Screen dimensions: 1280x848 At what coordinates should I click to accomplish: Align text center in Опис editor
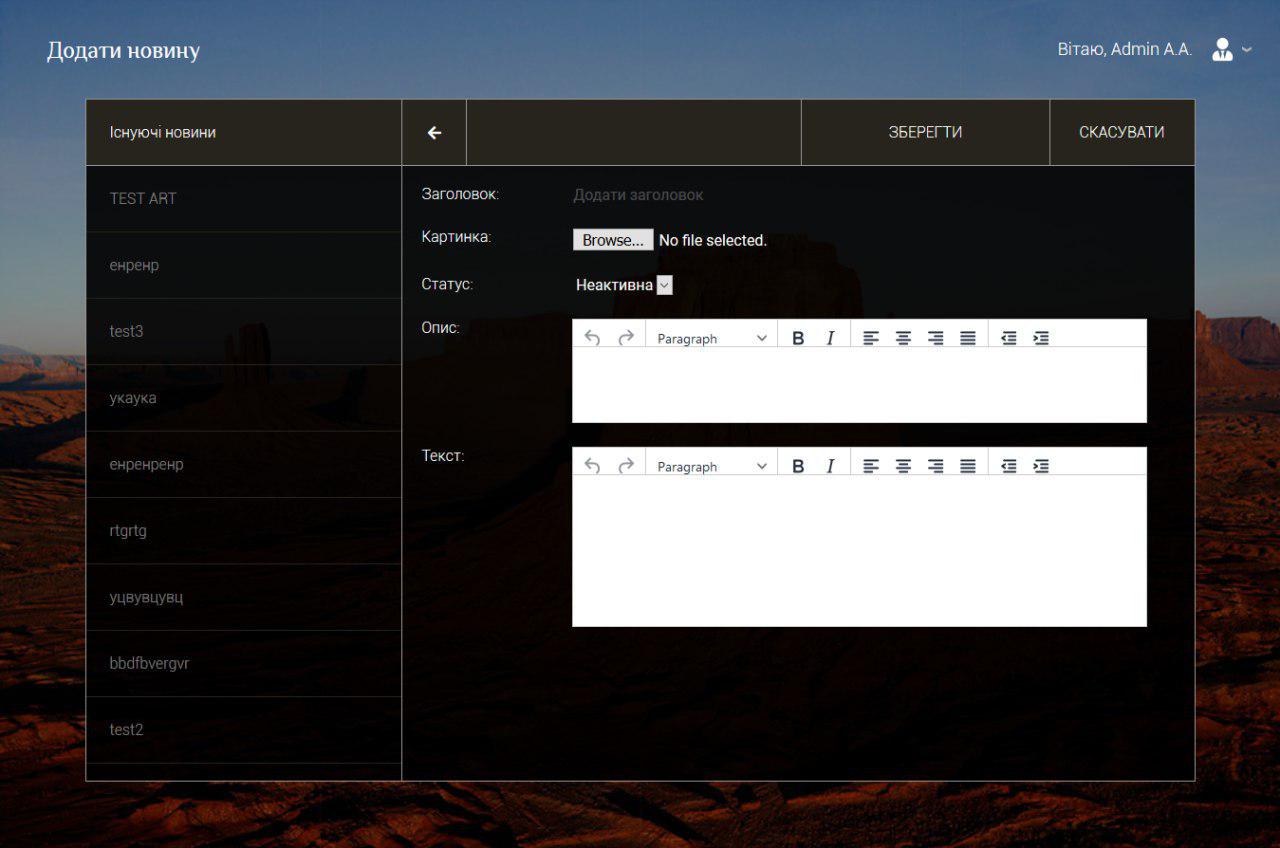903,338
